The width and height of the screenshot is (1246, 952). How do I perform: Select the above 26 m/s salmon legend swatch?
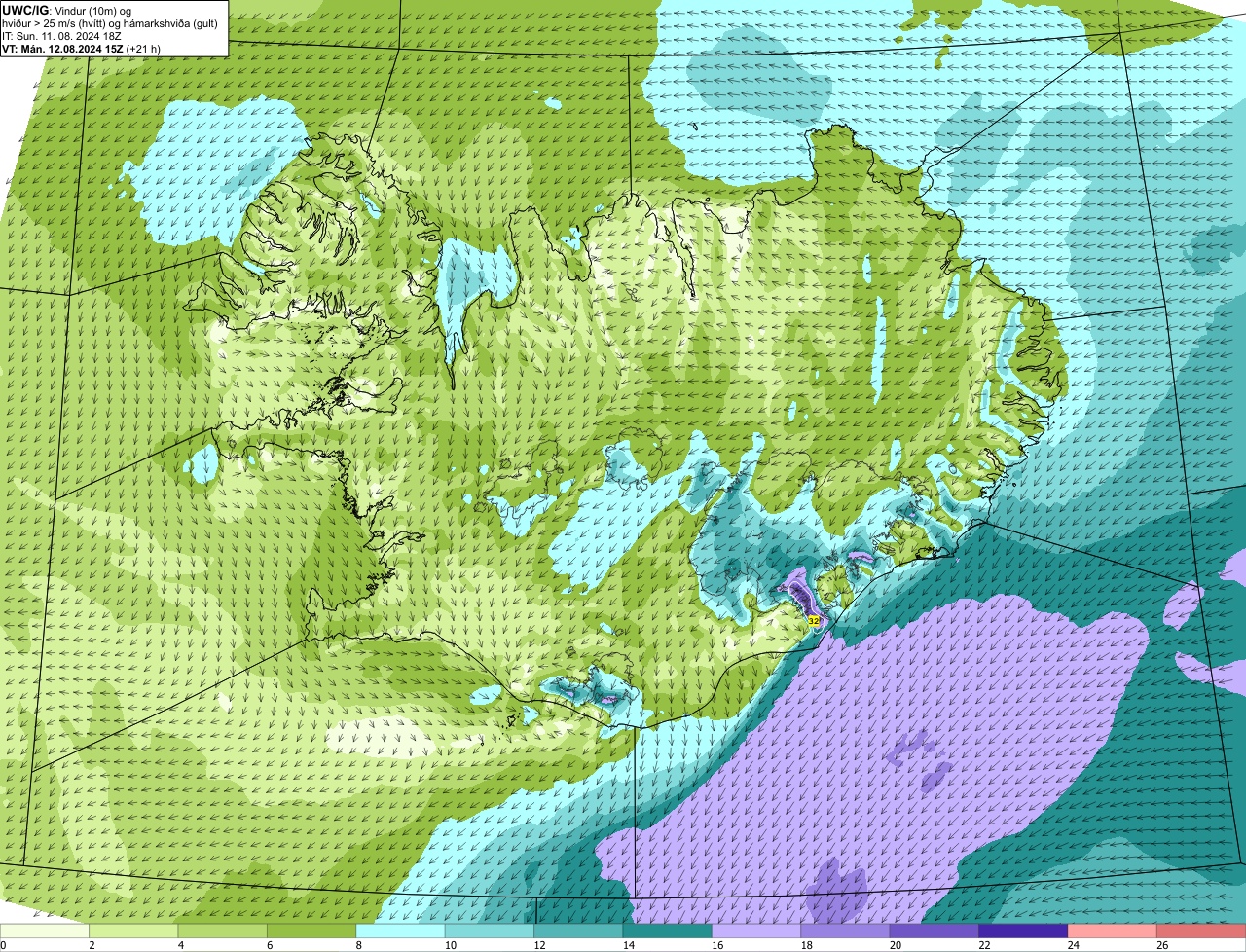pyautogui.click(x=1201, y=931)
